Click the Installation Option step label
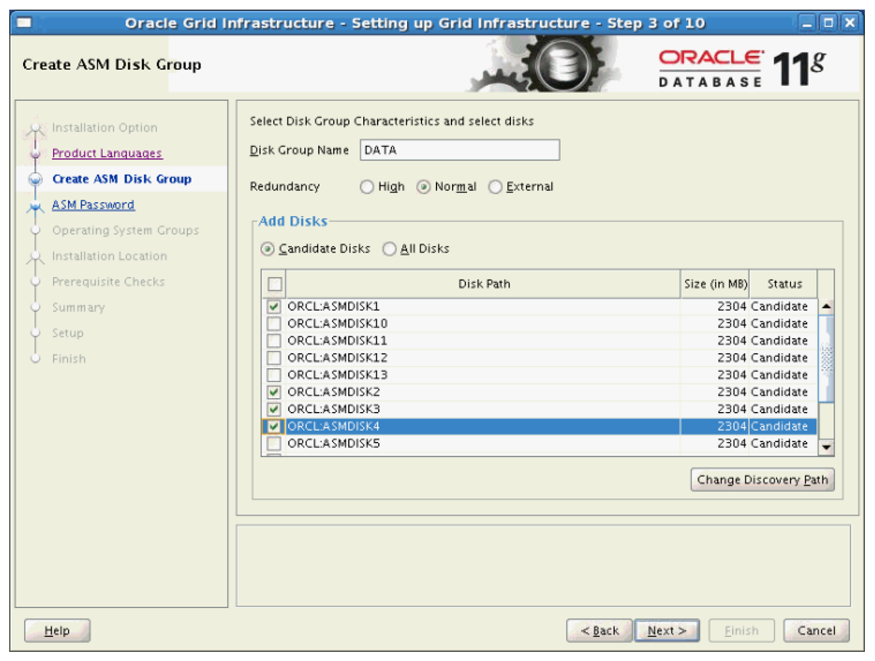 [x=104, y=128]
